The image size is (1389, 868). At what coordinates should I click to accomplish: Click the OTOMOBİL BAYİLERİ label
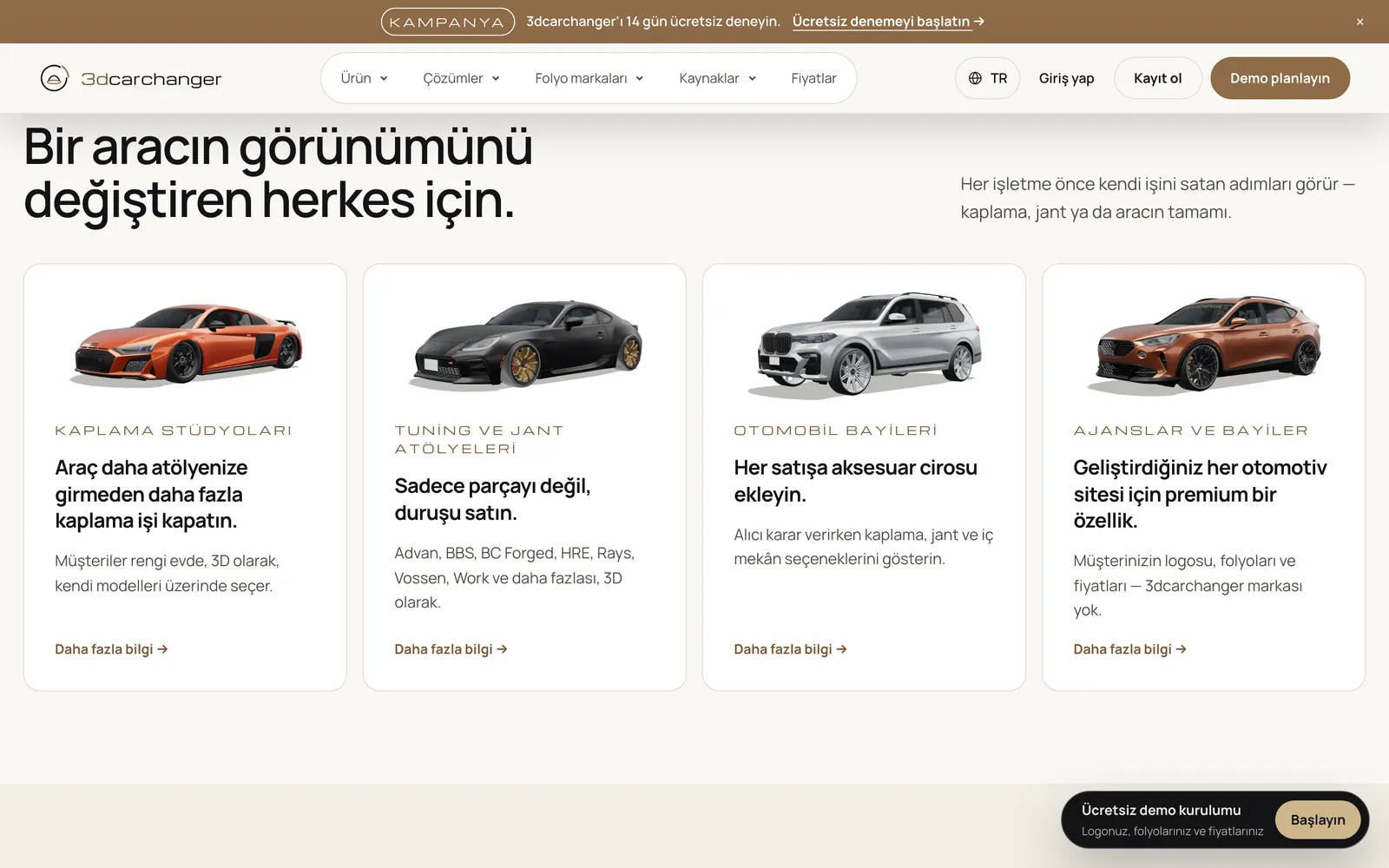(836, 431)
